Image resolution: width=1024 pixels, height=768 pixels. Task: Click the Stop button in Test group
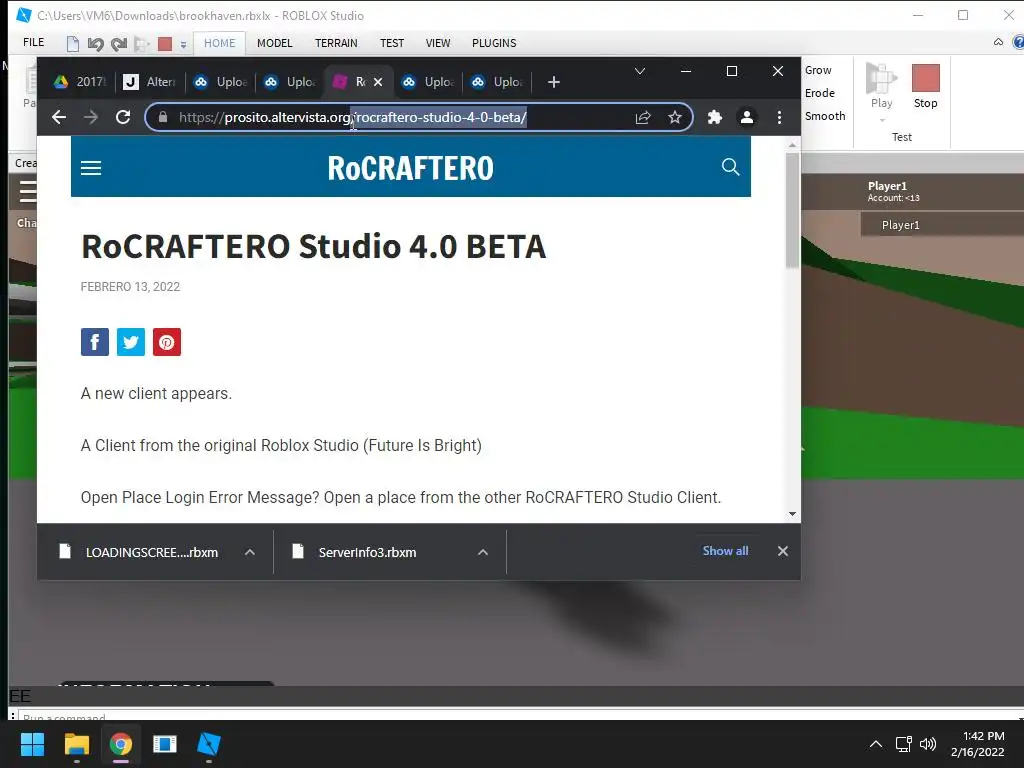pyautogui.click(x=925, y=86)
